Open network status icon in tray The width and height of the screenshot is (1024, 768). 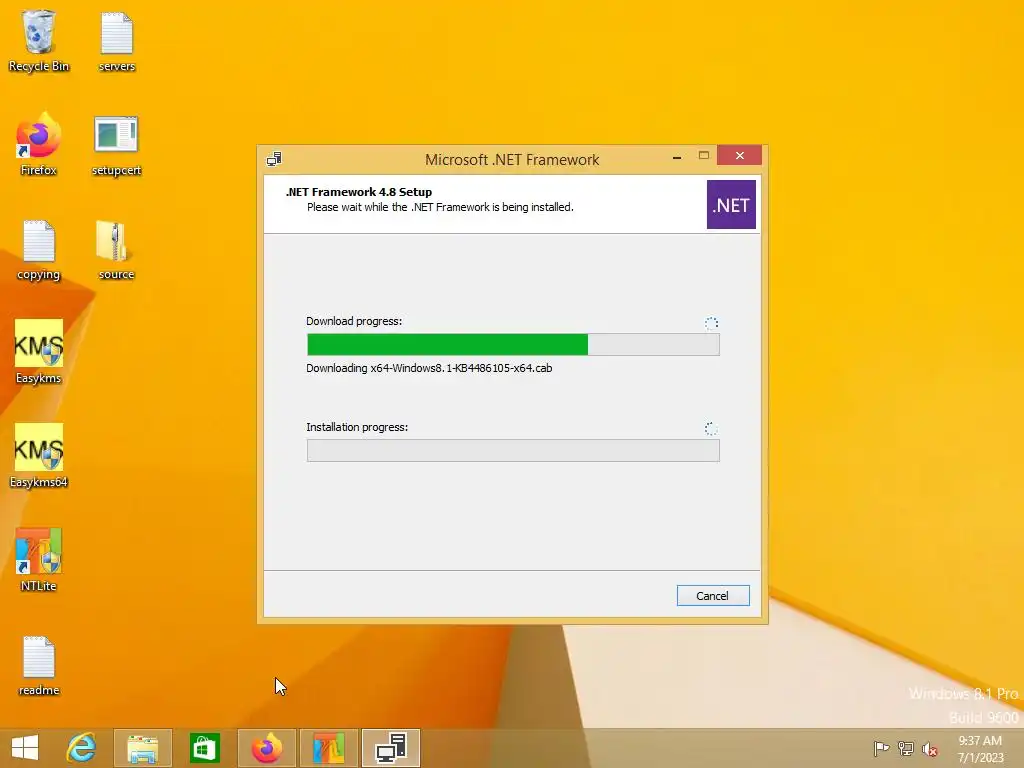(x=906, y=748)
